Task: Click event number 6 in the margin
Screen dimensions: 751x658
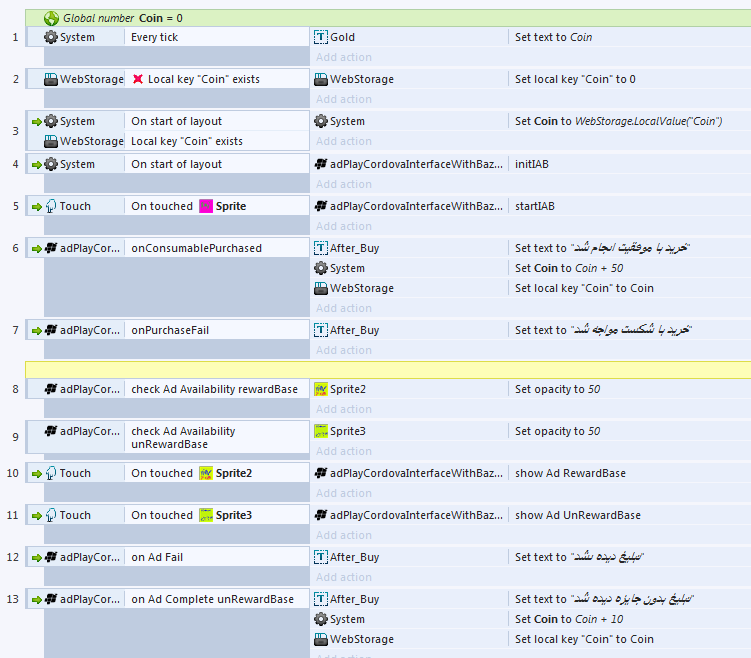Action: (x=15, y=248)
